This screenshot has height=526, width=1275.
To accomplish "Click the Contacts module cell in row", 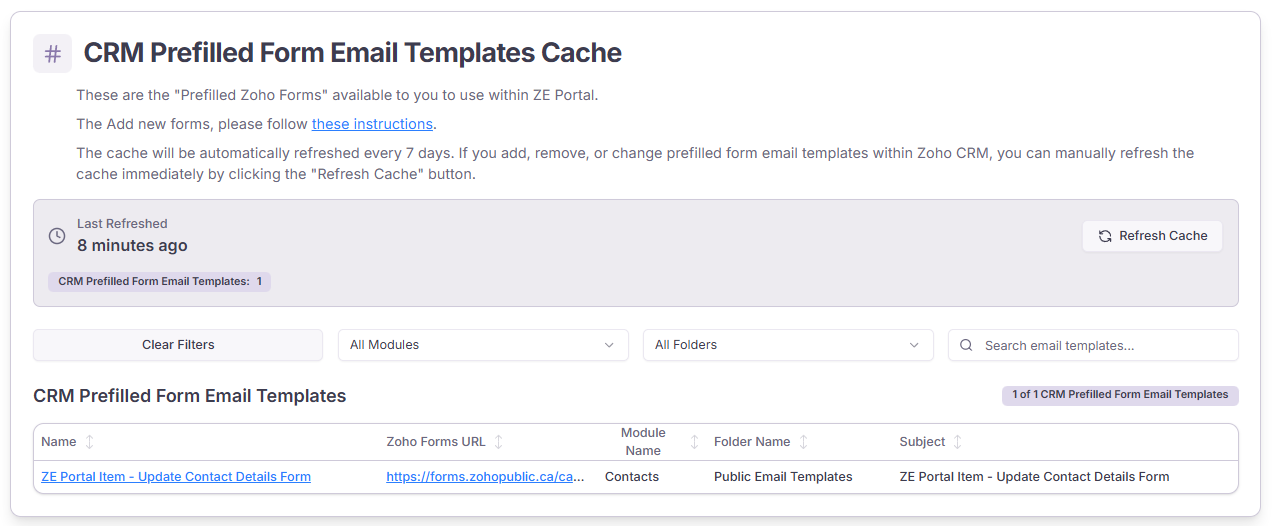I will pos(632,477).
